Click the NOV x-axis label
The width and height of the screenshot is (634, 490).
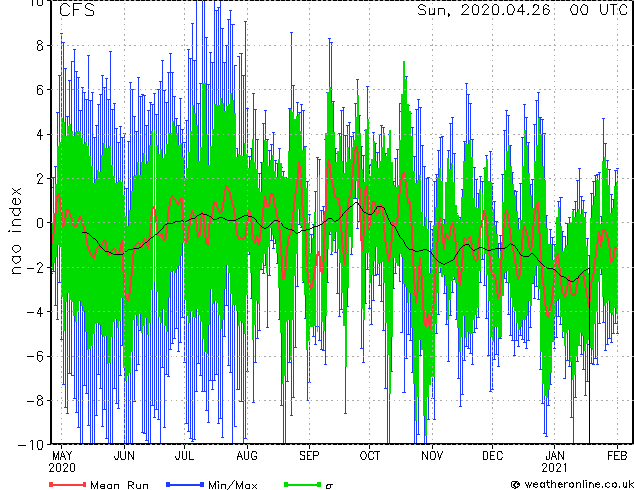tap(432, 456)
